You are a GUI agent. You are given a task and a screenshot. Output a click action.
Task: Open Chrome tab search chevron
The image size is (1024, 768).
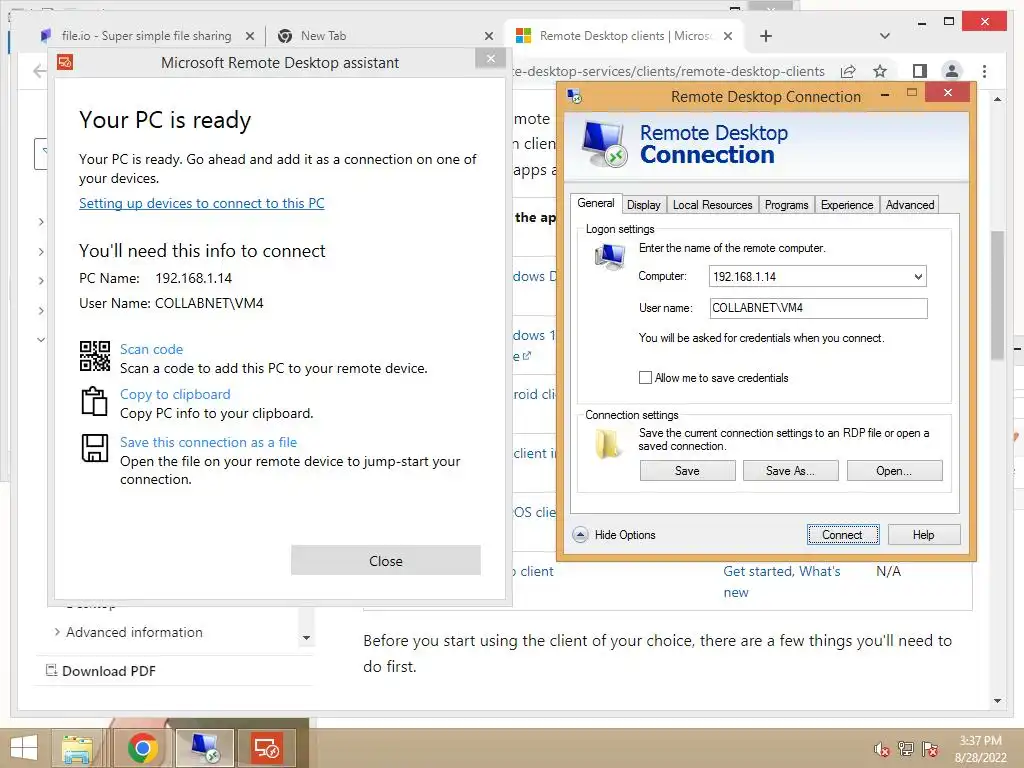884,36
